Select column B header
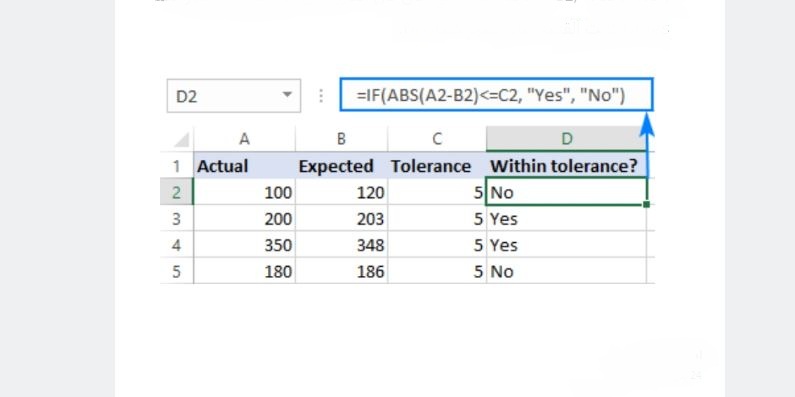This screenshot has height=397, width=795. (x=341, y=139)
